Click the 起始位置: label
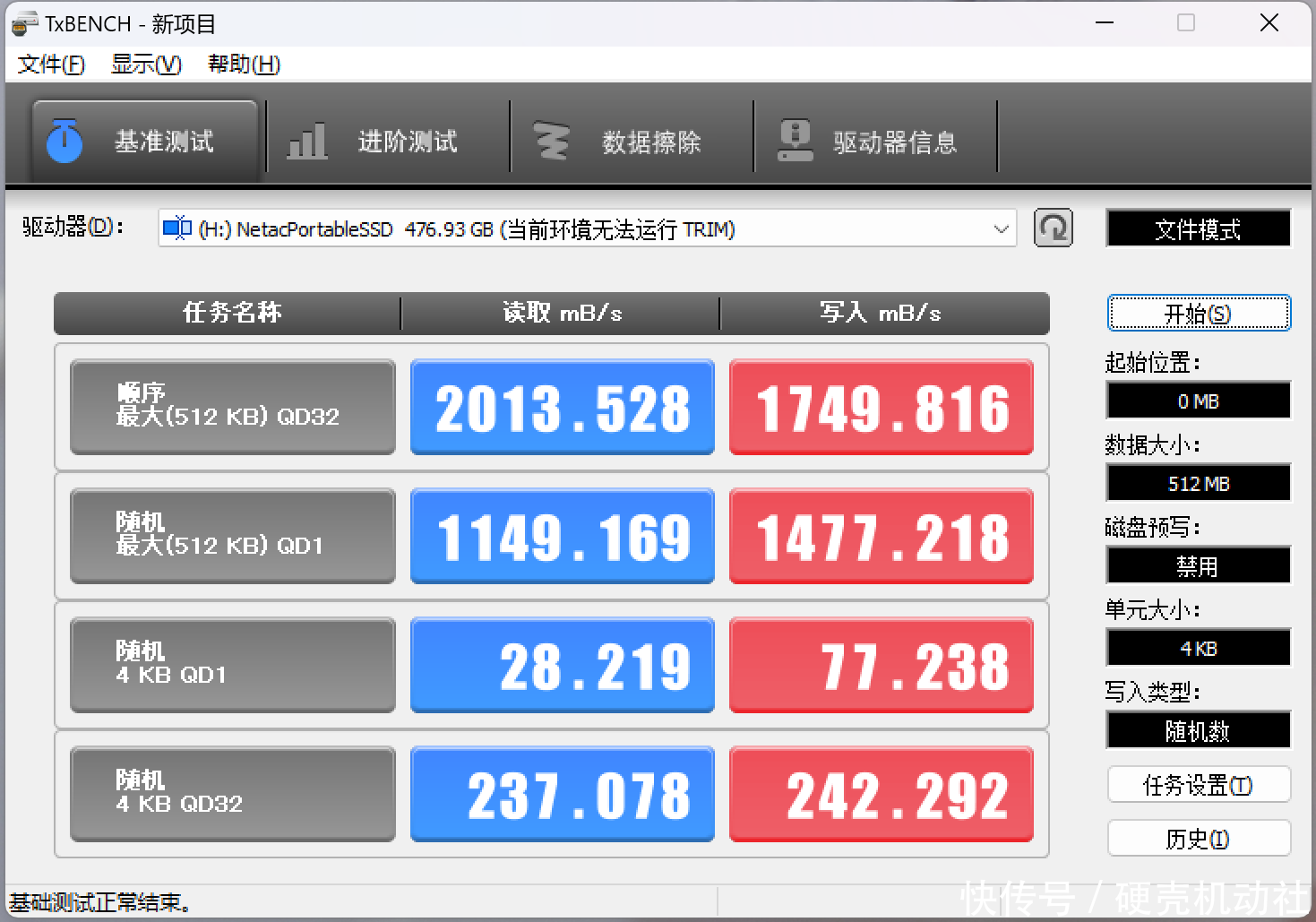Image resolution: width=1316 pixels, height=922 pixels. (1152, 362)
